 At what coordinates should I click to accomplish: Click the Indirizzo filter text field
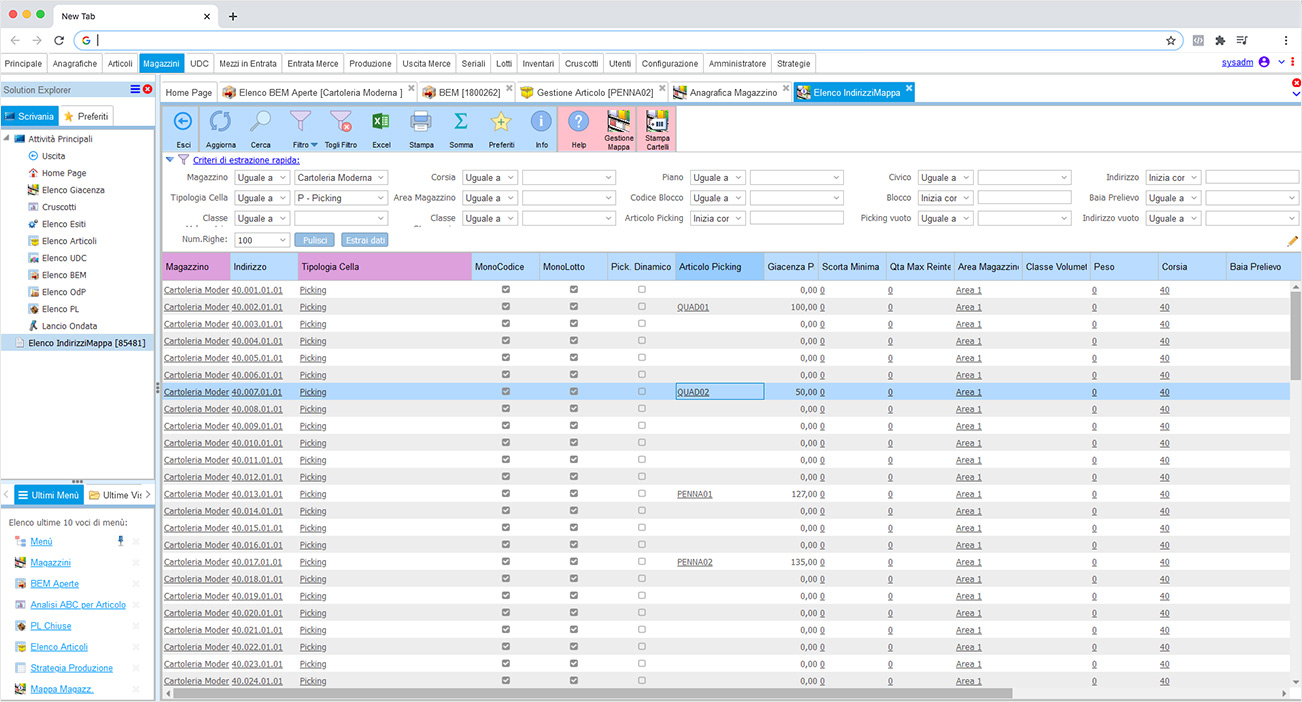pos(1252,178)
